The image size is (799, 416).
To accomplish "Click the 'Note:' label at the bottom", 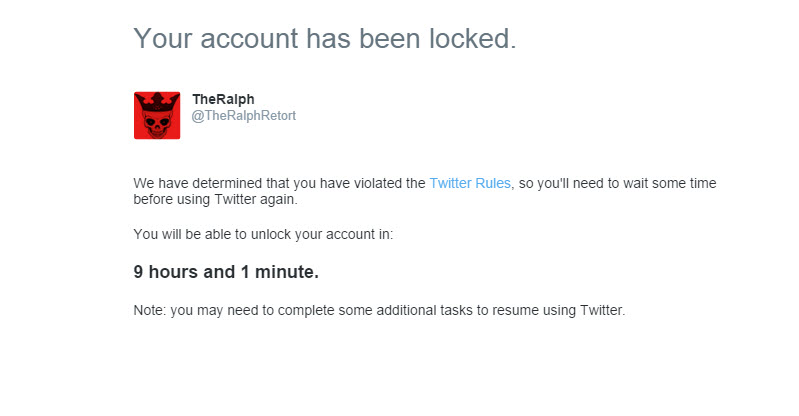I will (x=150, y=310).
